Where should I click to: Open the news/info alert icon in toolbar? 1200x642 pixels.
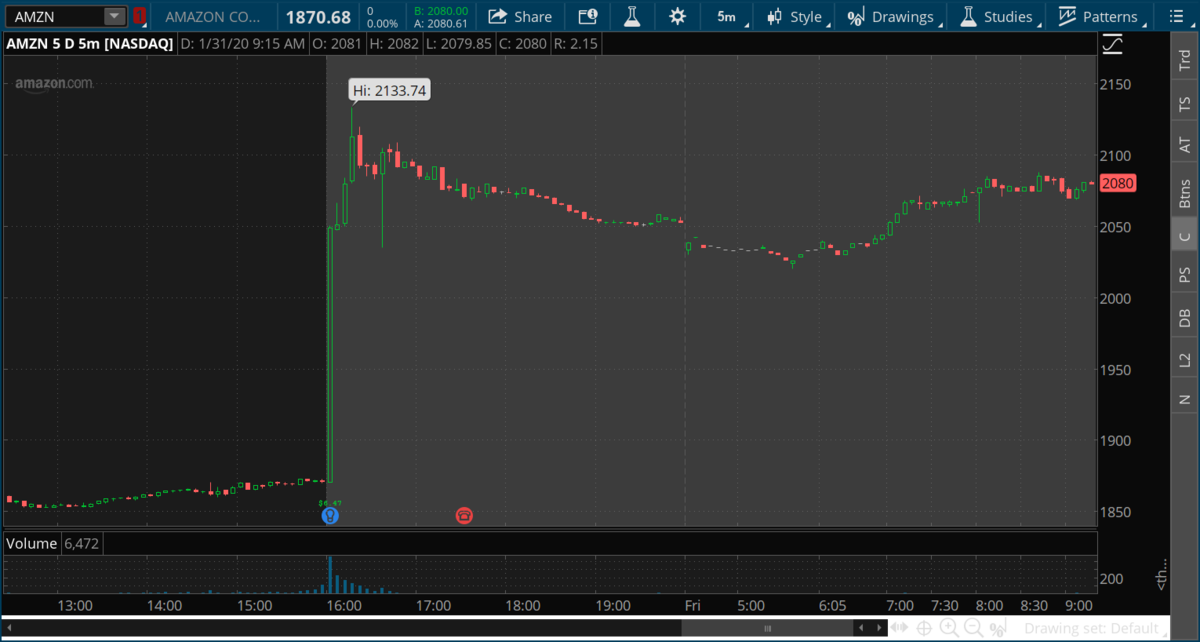coord(587,17)
